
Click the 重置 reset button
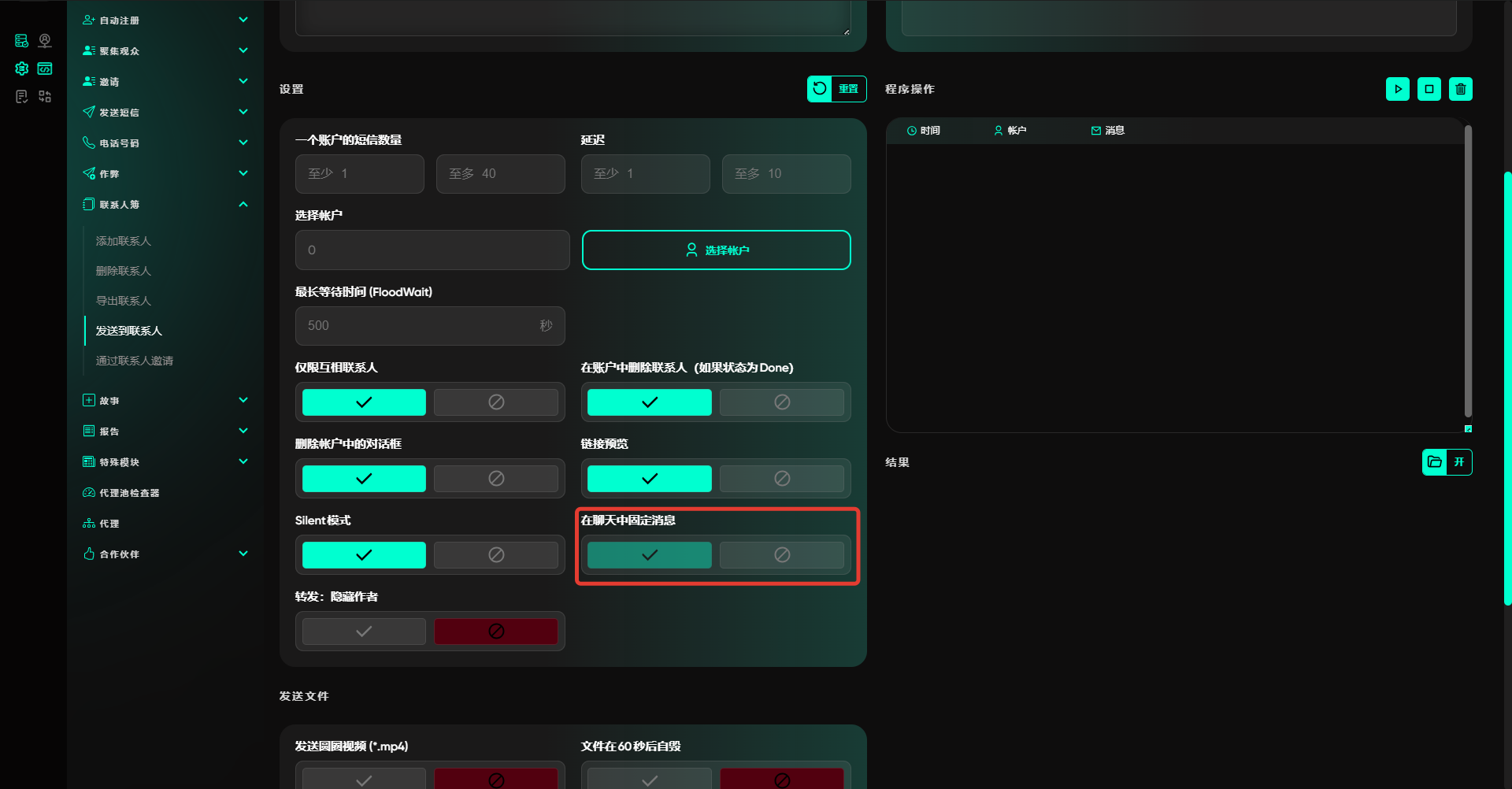(836, 89)
